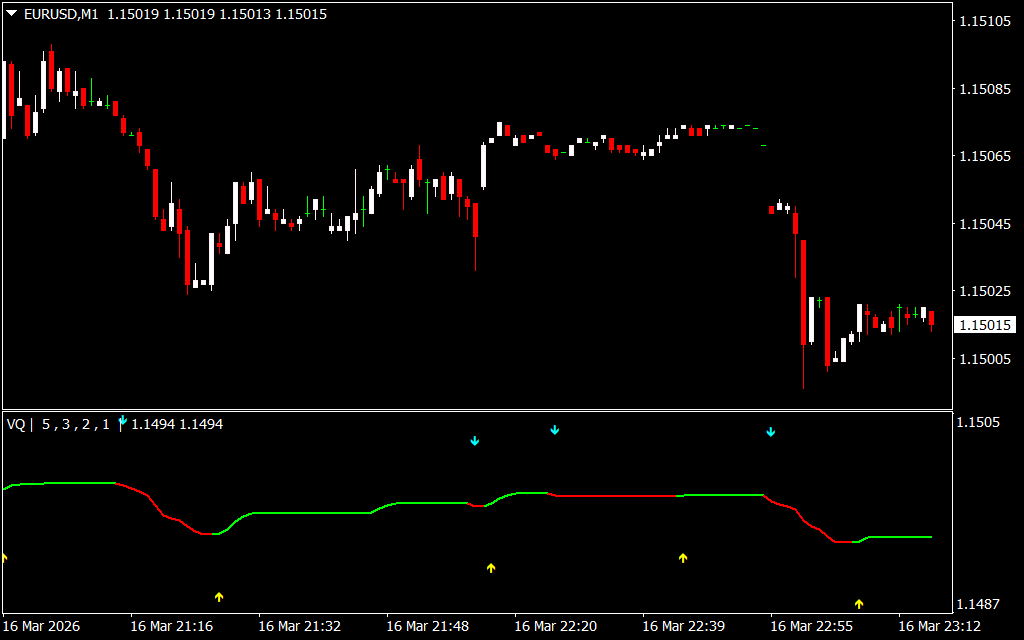This screenshot has width=1024, height=640.
Task: Select yellow up arrow above 16 Mar 21:16
Action: pyautogui.click(x=219, y=597)
